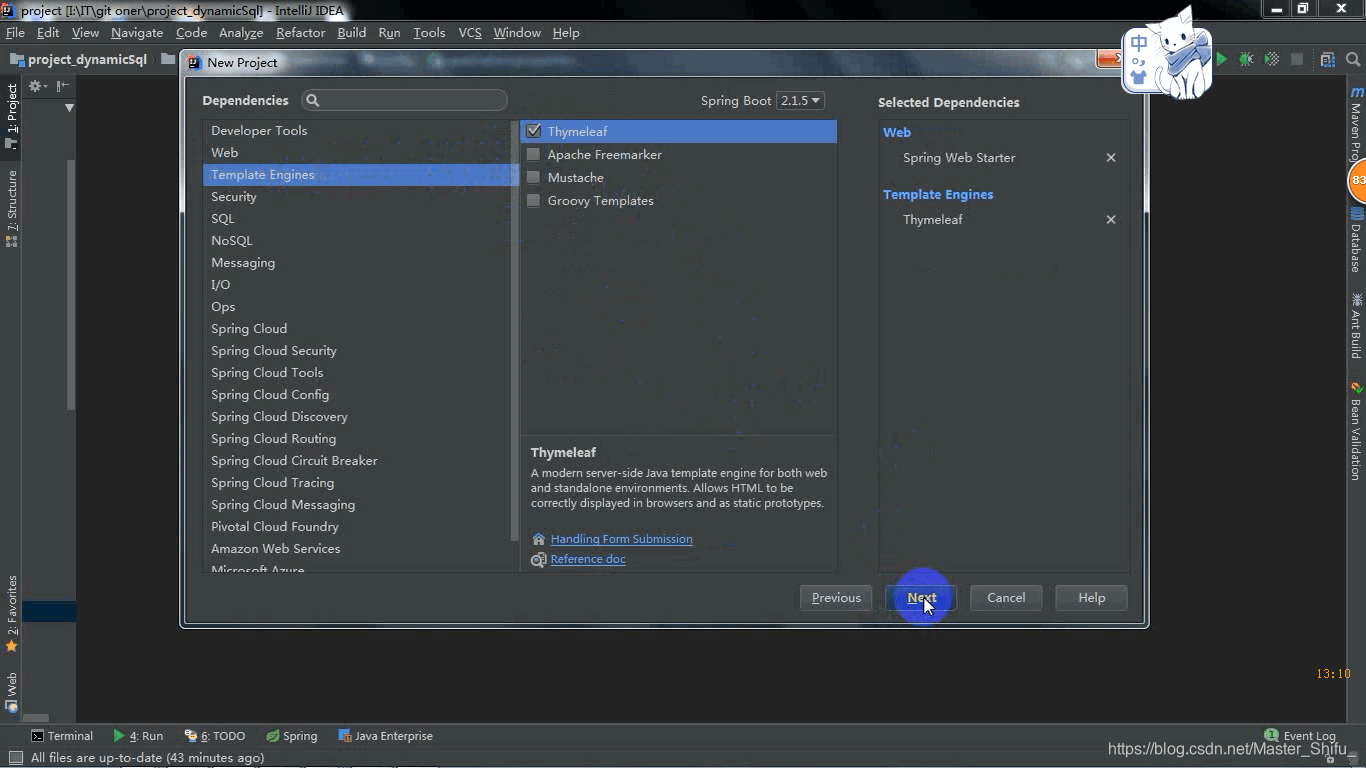Click the project_dynamicSql breadcrumb
1366x768 pixels.
(79, 59)
